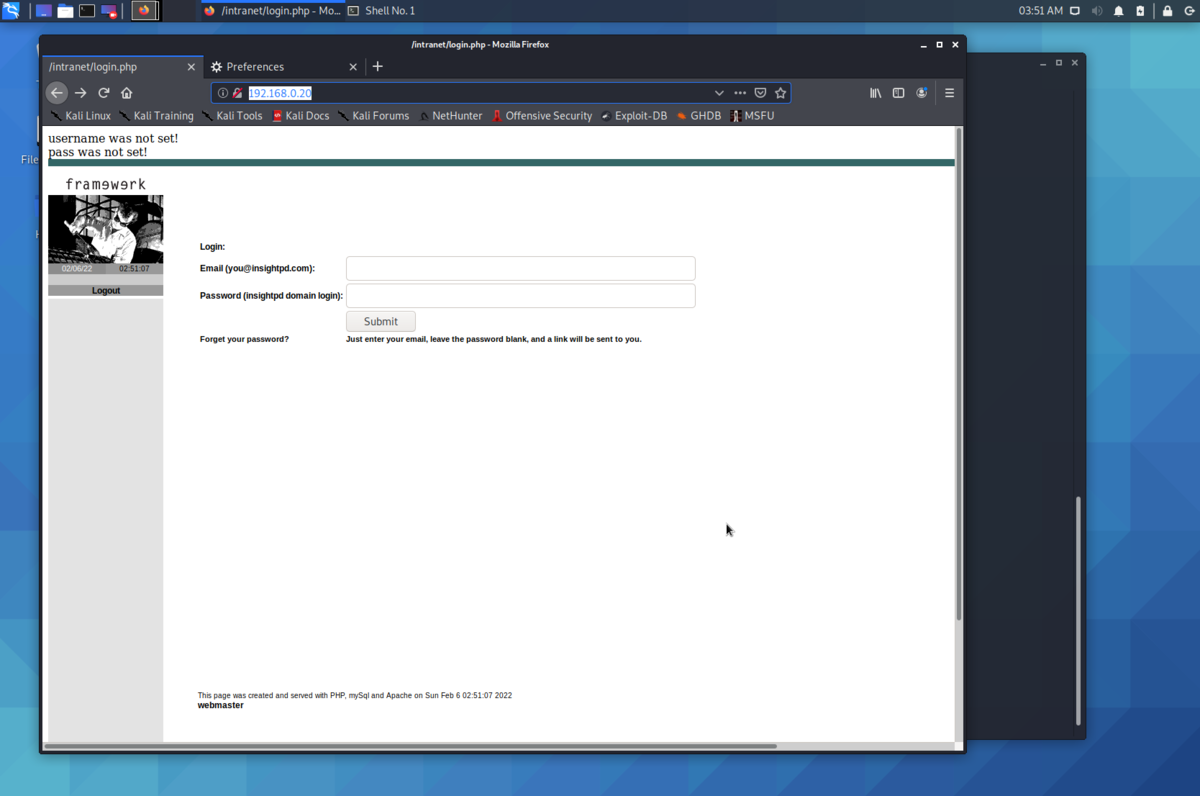The height and width of the screenshot is (796, 1200).
Task: Click the log out panel icon
Action: click(x=1189, y=11)
